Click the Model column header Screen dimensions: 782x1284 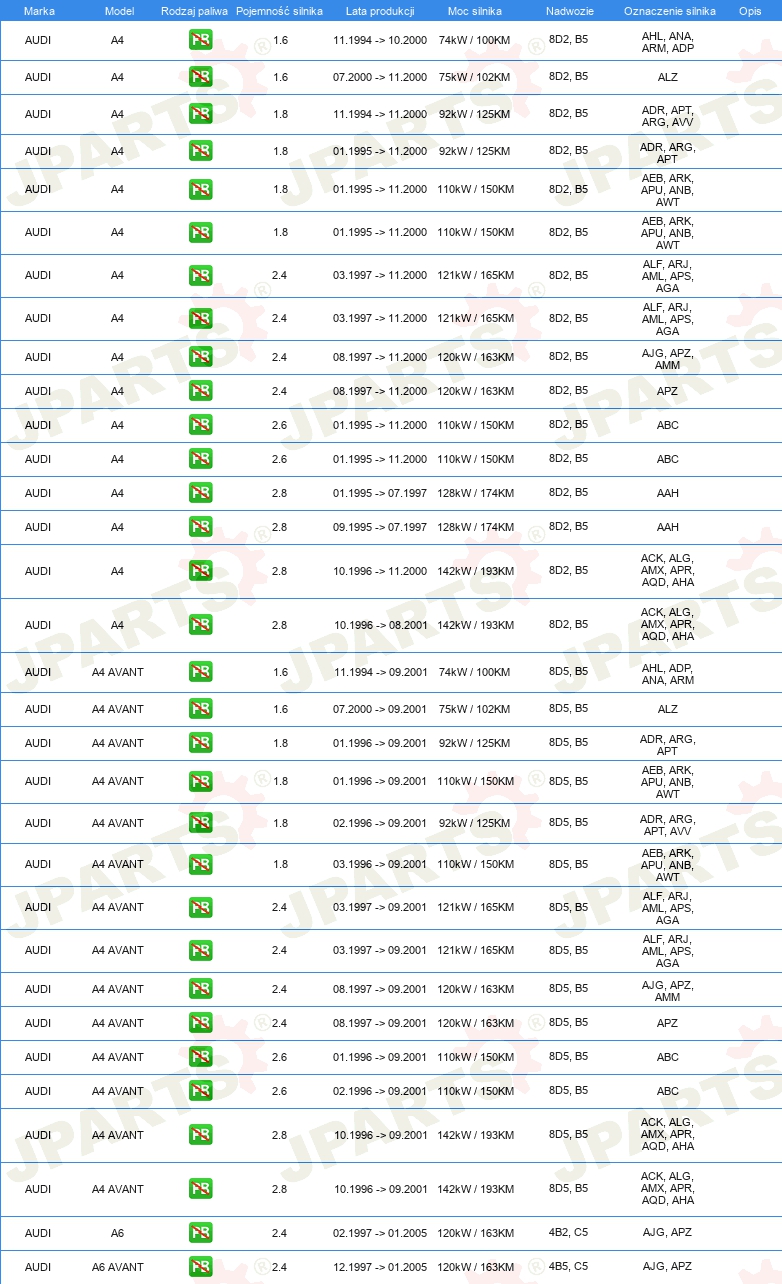[119, 10]
